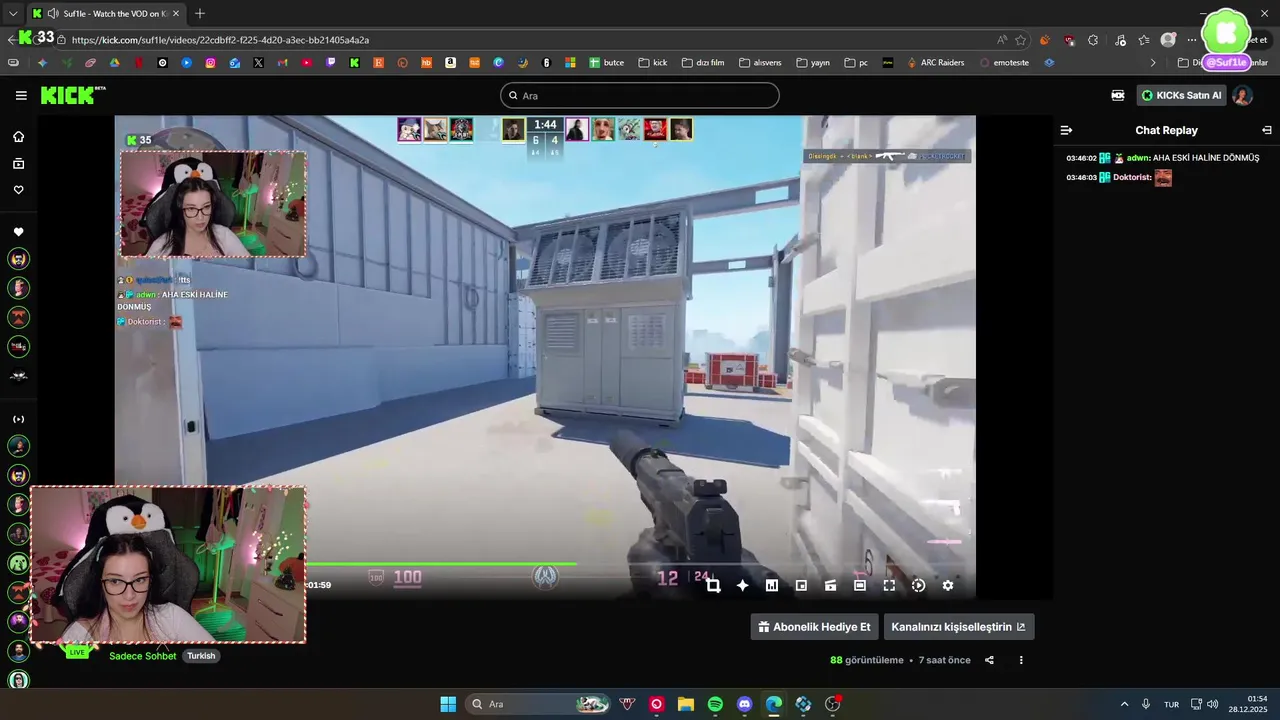The height and width of the screenshot is (720, 1280).
Task: Open playback speed control
Action: tap(918, 586)
